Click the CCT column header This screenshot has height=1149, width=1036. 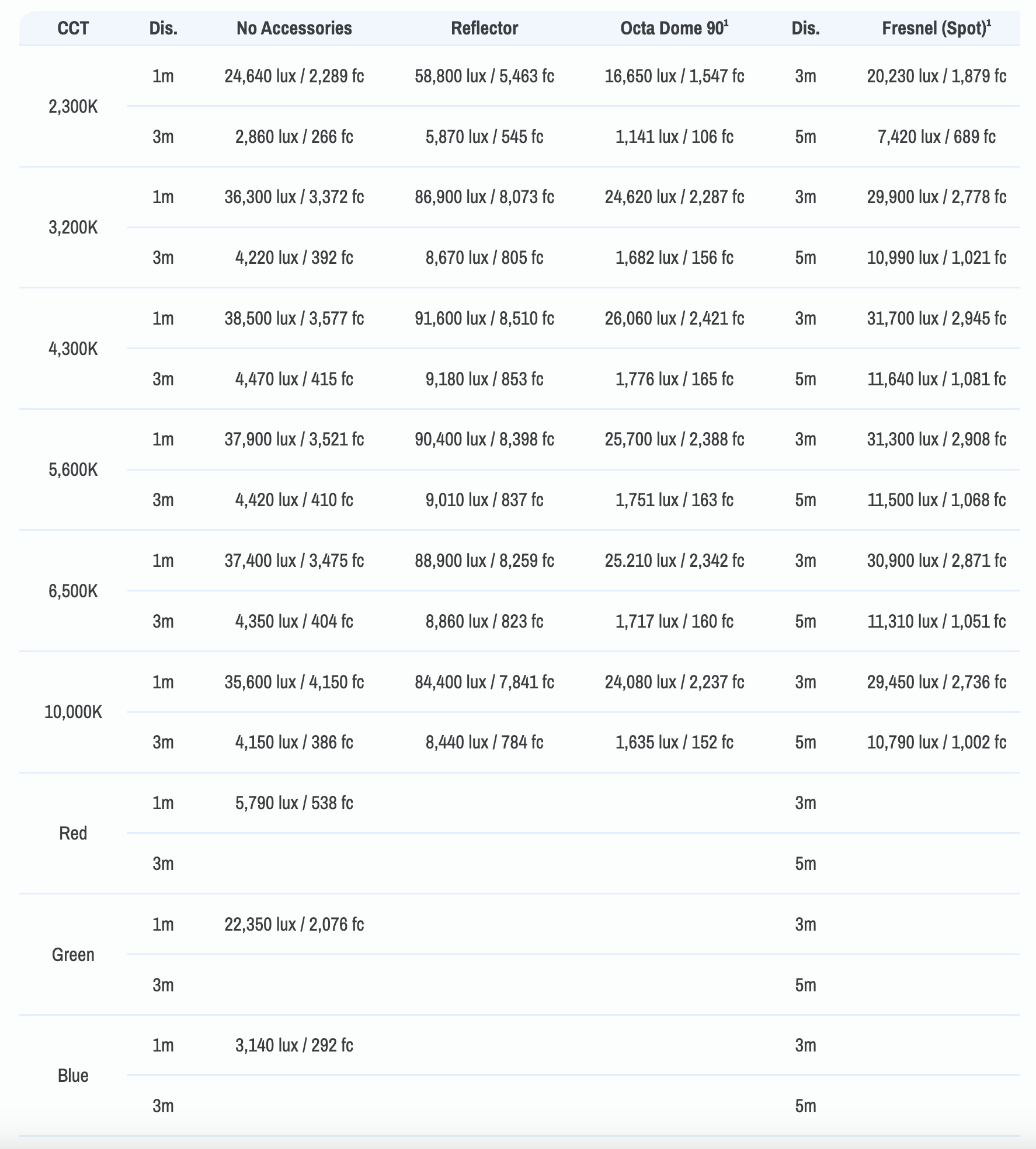(73, 28)
